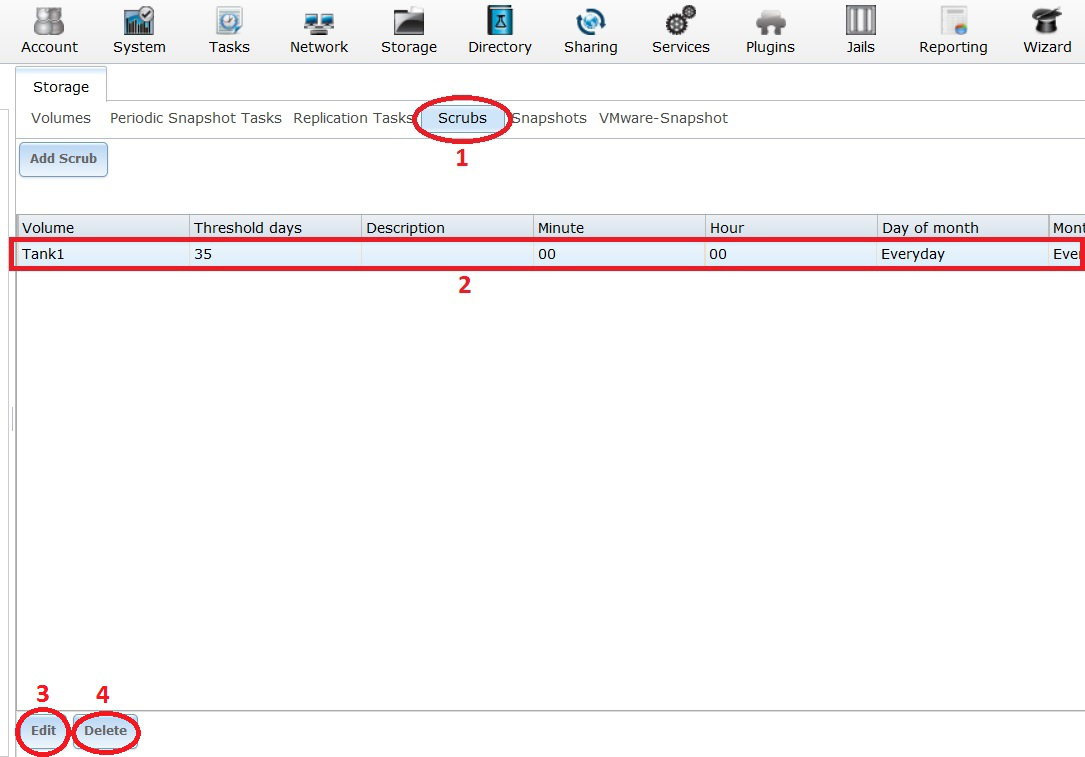Open the Services gears icon
This screenshot has height=757, width=1085.
tap(680, 22)
